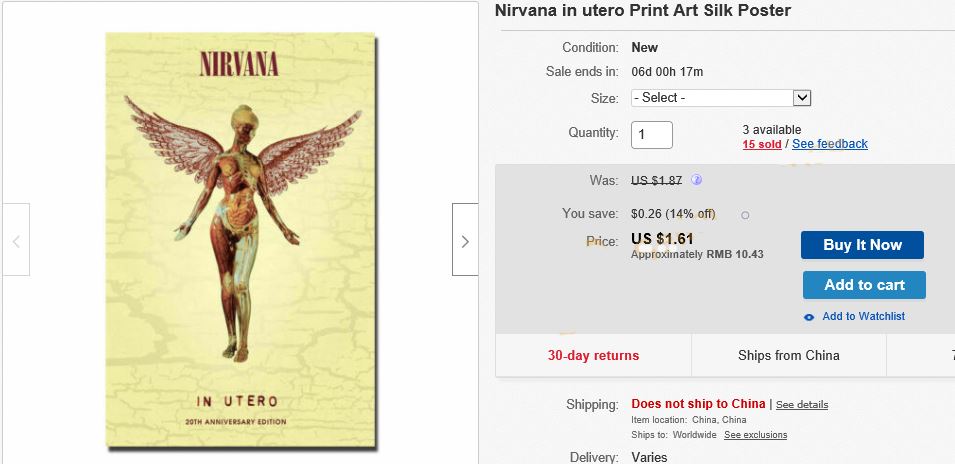Click the next image arrow
This screenshot has width=955, height=464.
[465, 240]
